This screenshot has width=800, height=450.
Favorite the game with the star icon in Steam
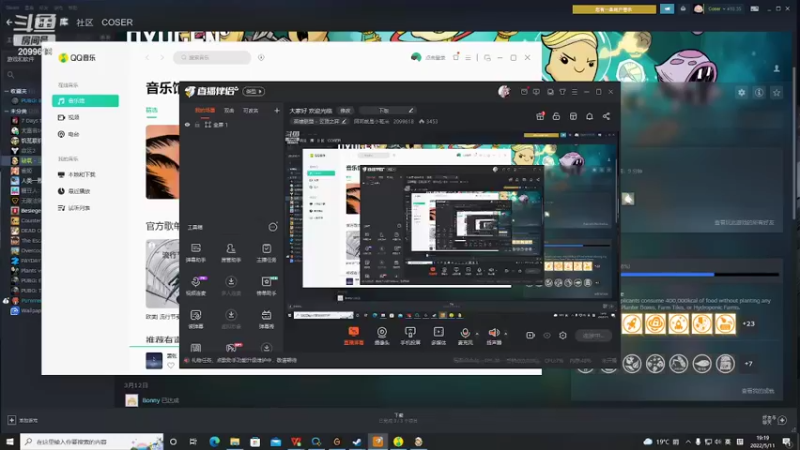point(776,92)
